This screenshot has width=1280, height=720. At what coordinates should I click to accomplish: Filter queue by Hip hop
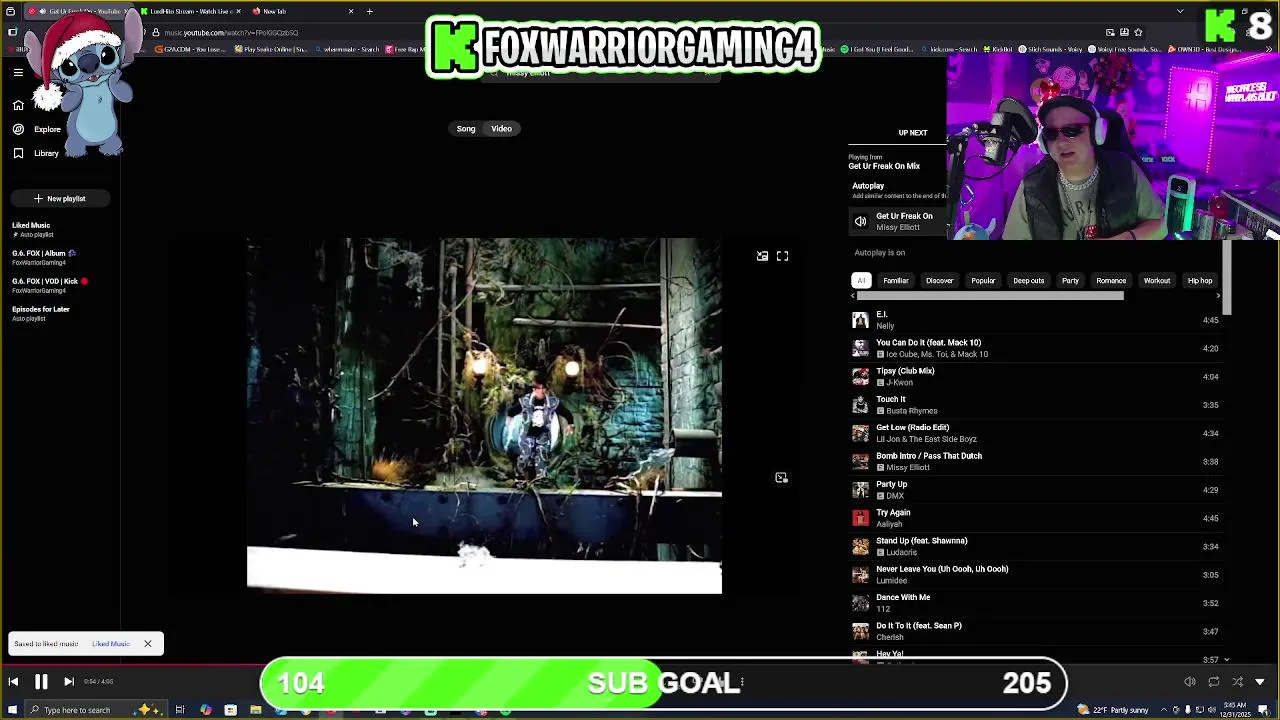(1199, 280)
